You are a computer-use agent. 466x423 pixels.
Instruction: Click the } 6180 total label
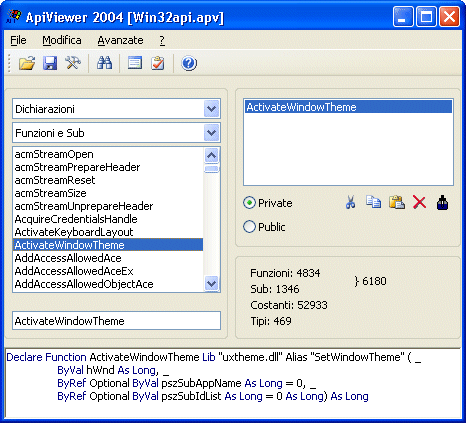370,281
